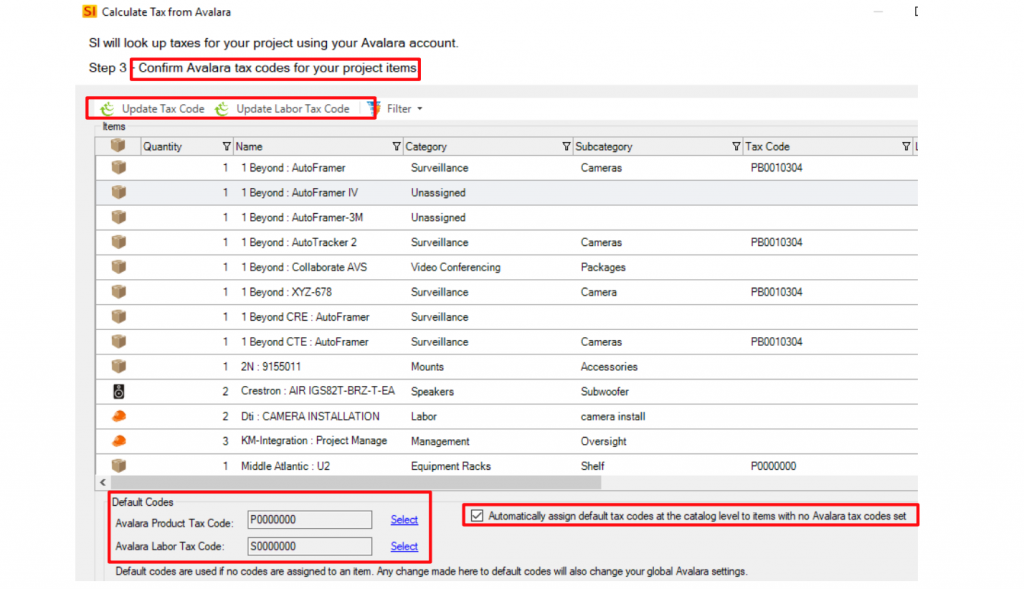
Task: Select the 1 Beyond : AutoFramer-3M item name
Action: click(x=302, y=217)
